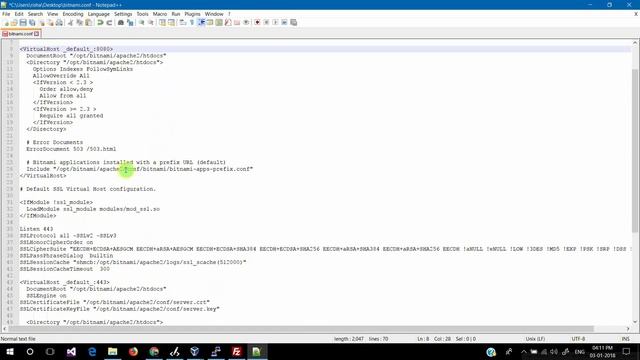Click the Close document toolbar icon
Screen dimensions: 640x360
click(41, 22)
